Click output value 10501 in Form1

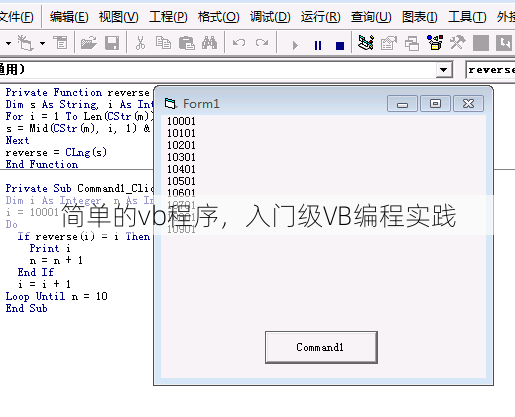(x=181, y=181)
